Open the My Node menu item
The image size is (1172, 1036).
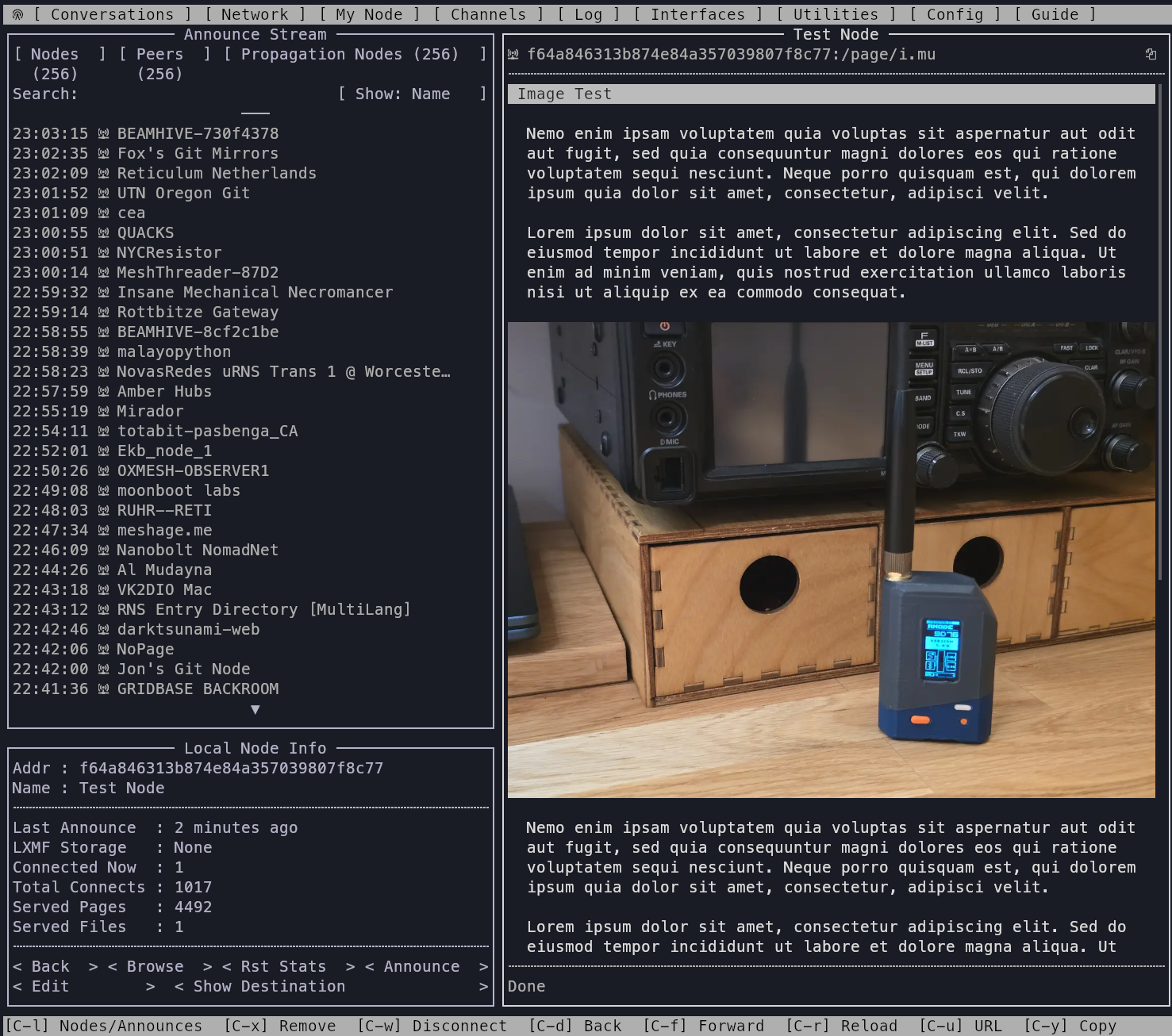(369, 14)
